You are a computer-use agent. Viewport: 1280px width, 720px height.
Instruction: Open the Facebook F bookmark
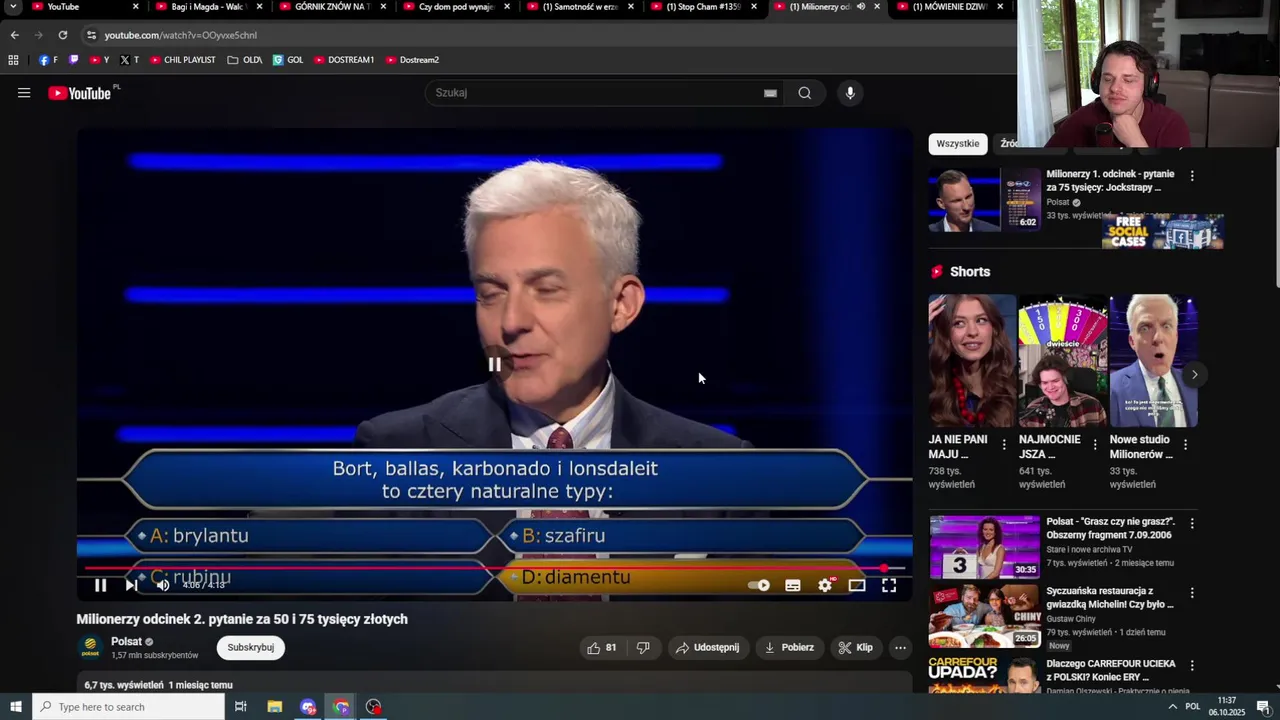coord(48,60)
